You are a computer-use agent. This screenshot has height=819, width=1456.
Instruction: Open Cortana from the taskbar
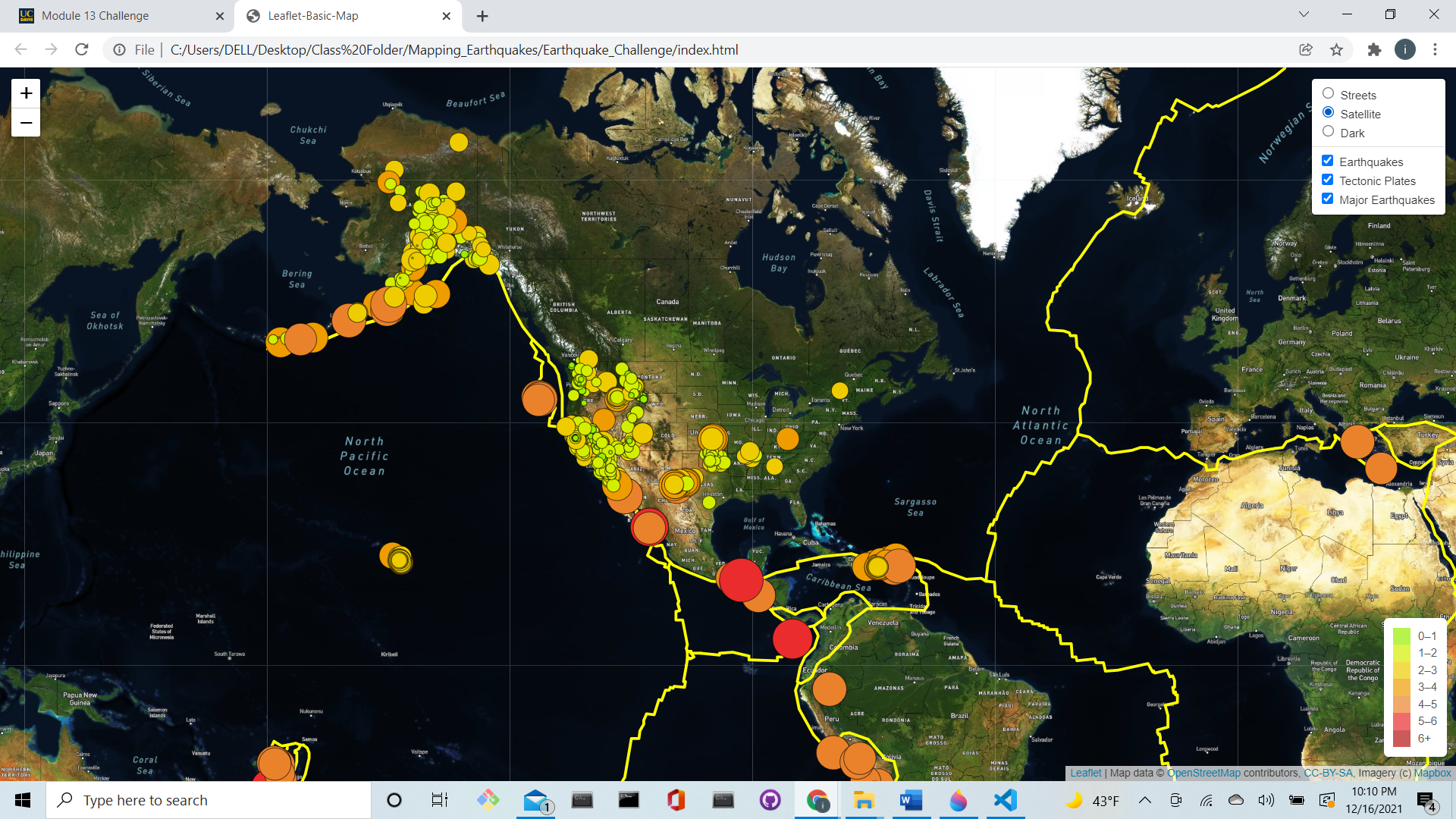tap(394, 800)
